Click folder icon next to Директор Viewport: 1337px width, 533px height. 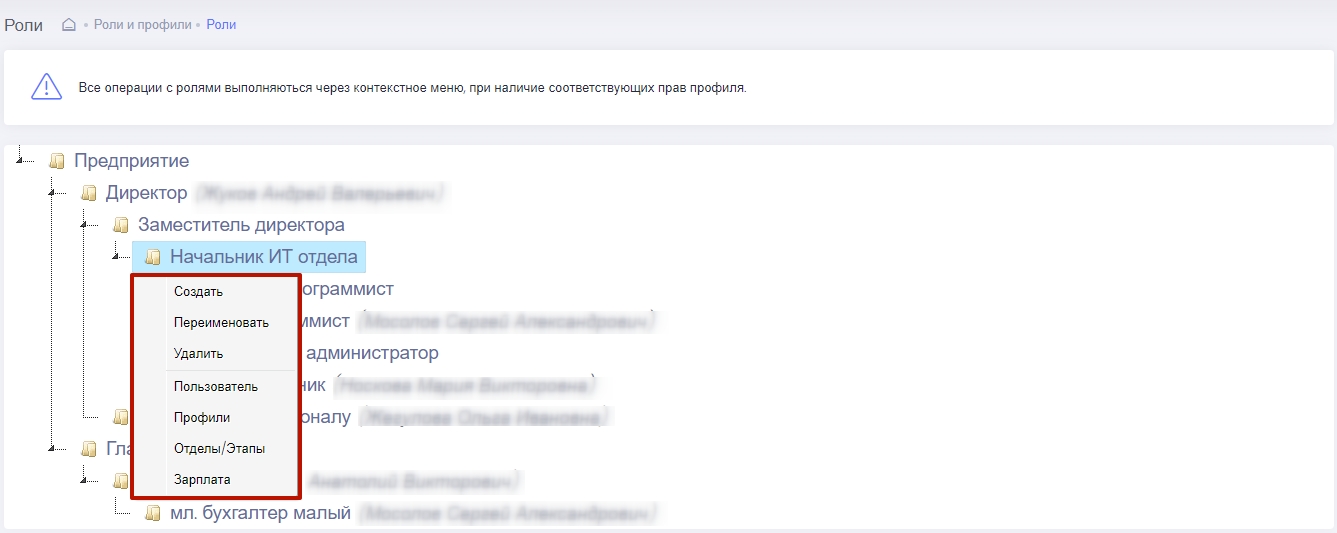coord(89,193)
